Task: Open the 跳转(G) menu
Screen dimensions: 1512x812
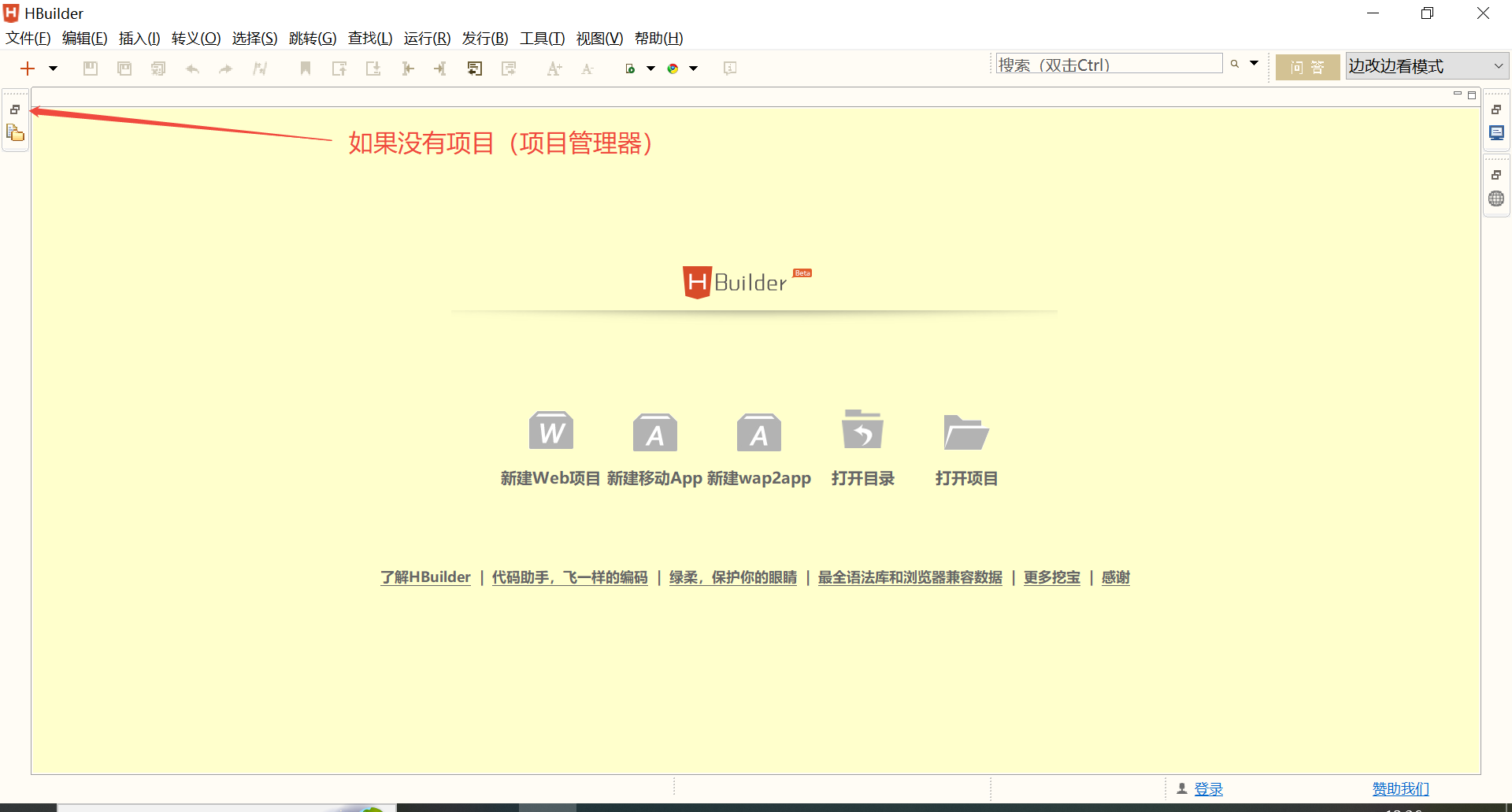Action: pyautogui.click(x=313, y=39)
